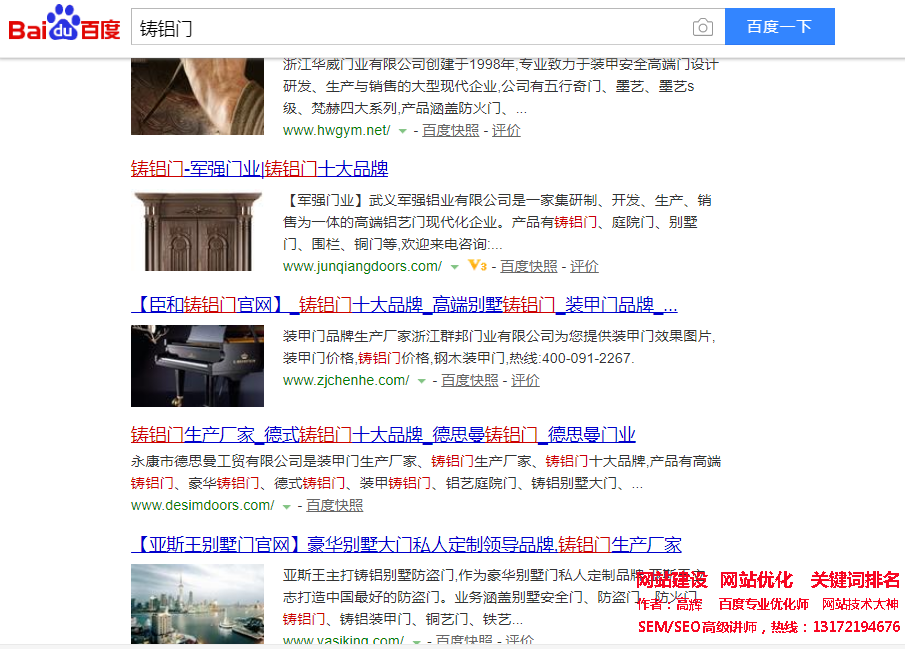Image resolution: width=905 pixels, height=649 pixels.
Task: Open 百度快照 for www.hwgym.net
Action: coord(450,131)
